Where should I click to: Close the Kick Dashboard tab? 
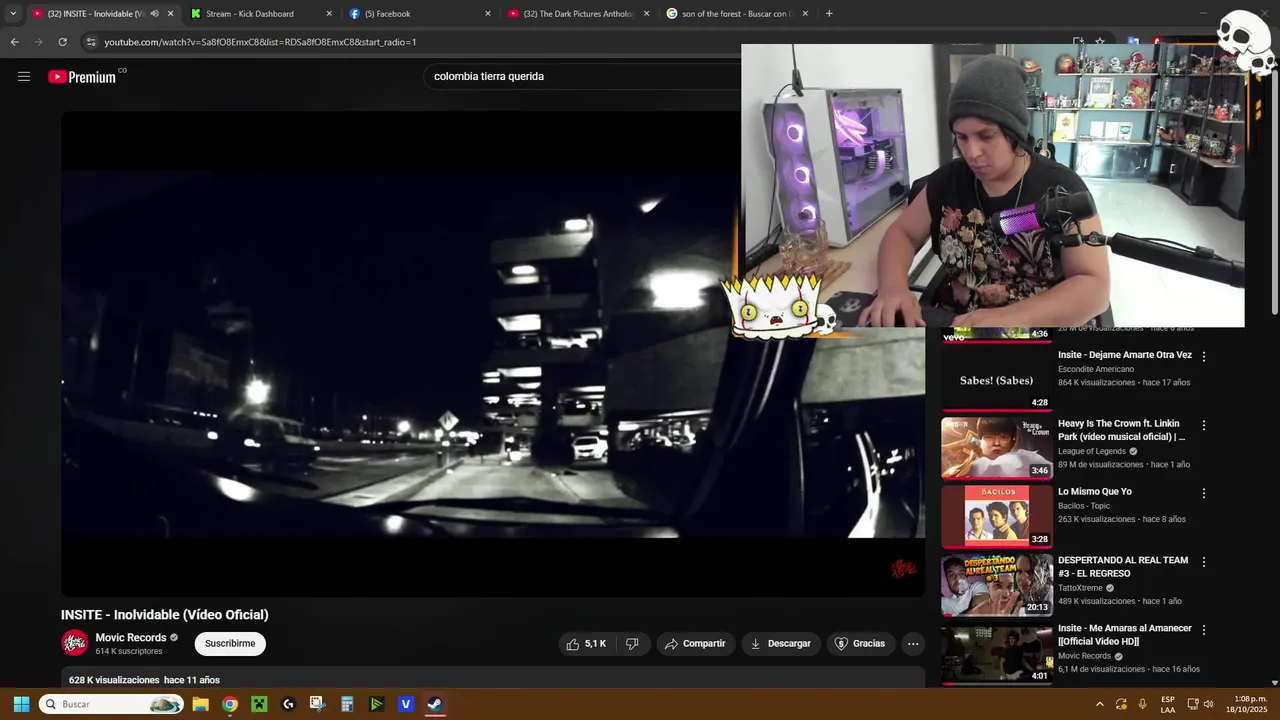(329, 14)
